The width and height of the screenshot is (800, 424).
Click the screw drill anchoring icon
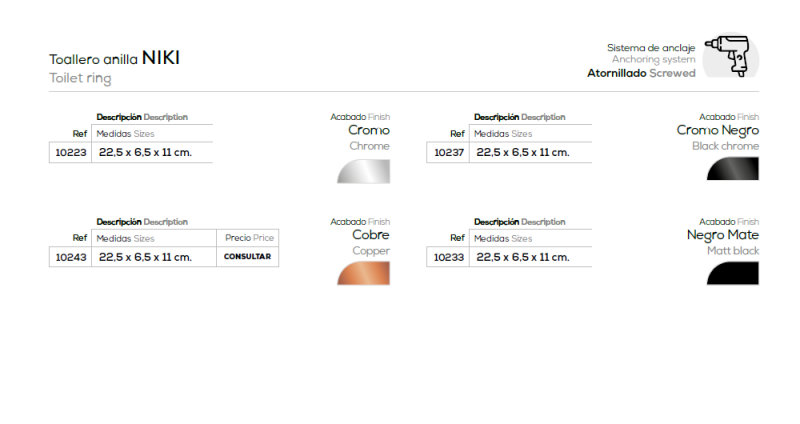730,55
